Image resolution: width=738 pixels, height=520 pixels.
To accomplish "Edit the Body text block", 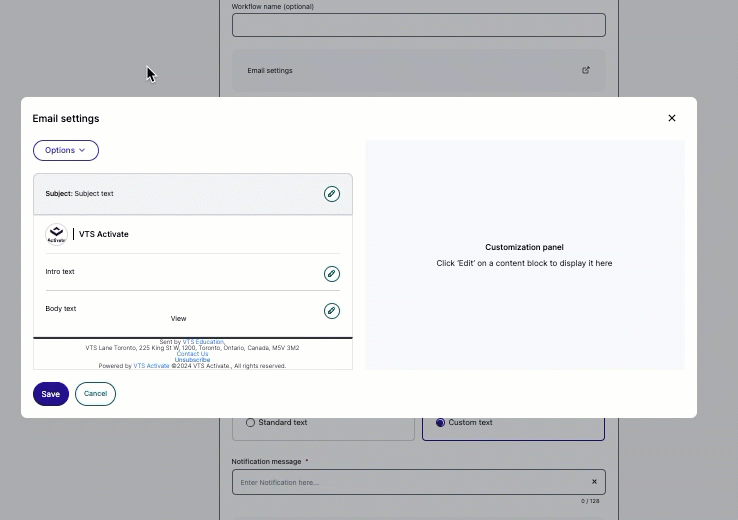I will tap(332, 311).
